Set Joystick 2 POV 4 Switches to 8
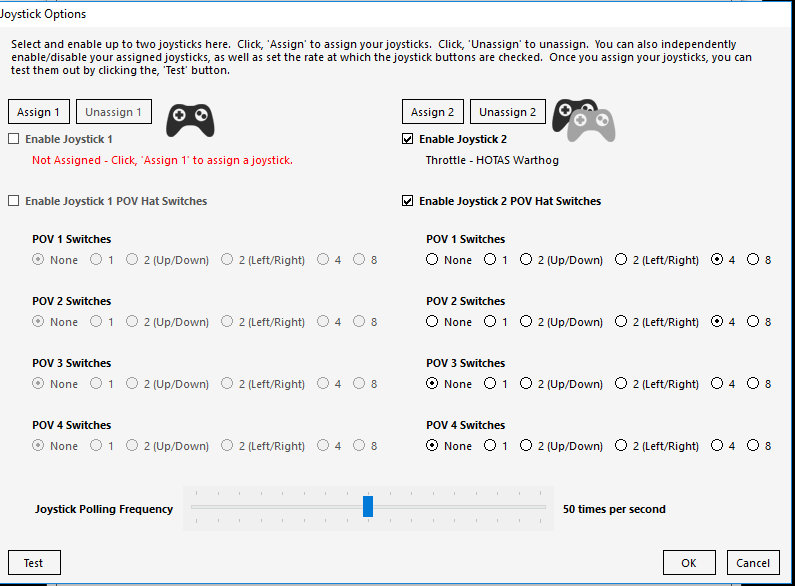 [x=753, y=446]
